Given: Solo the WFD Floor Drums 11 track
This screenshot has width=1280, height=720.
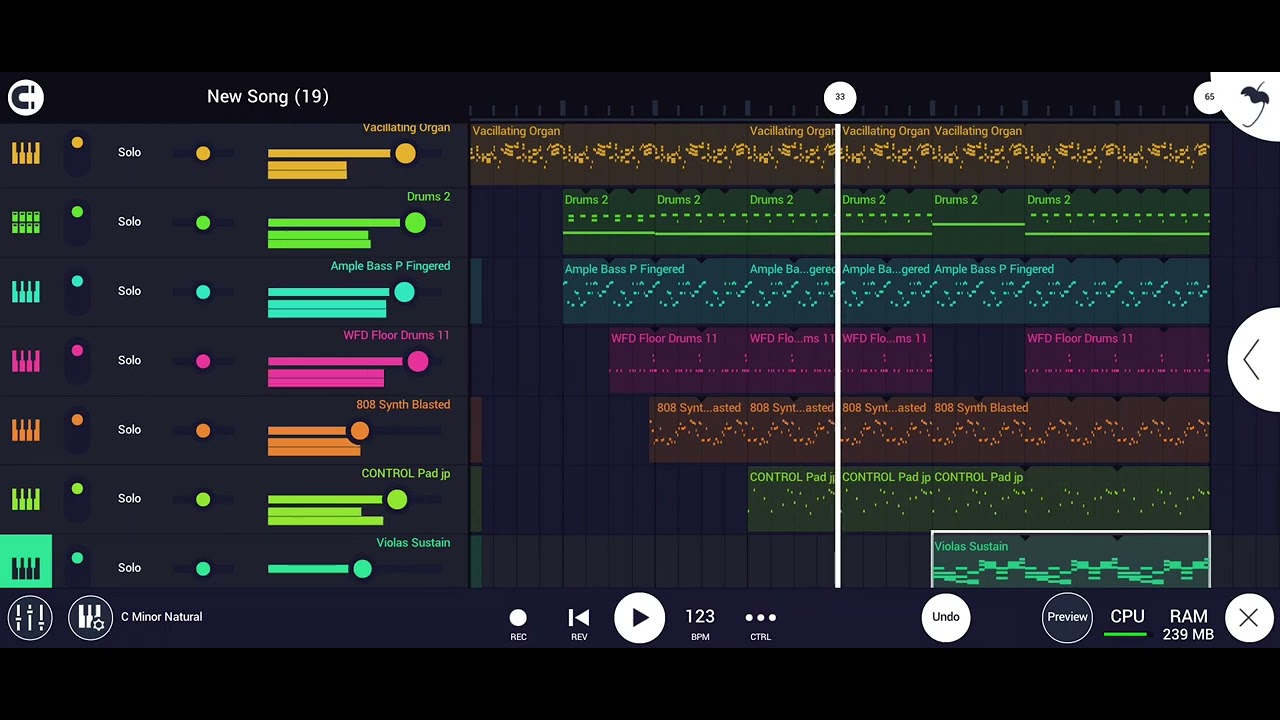Looking at the screenshot, I should click(129, 360).
